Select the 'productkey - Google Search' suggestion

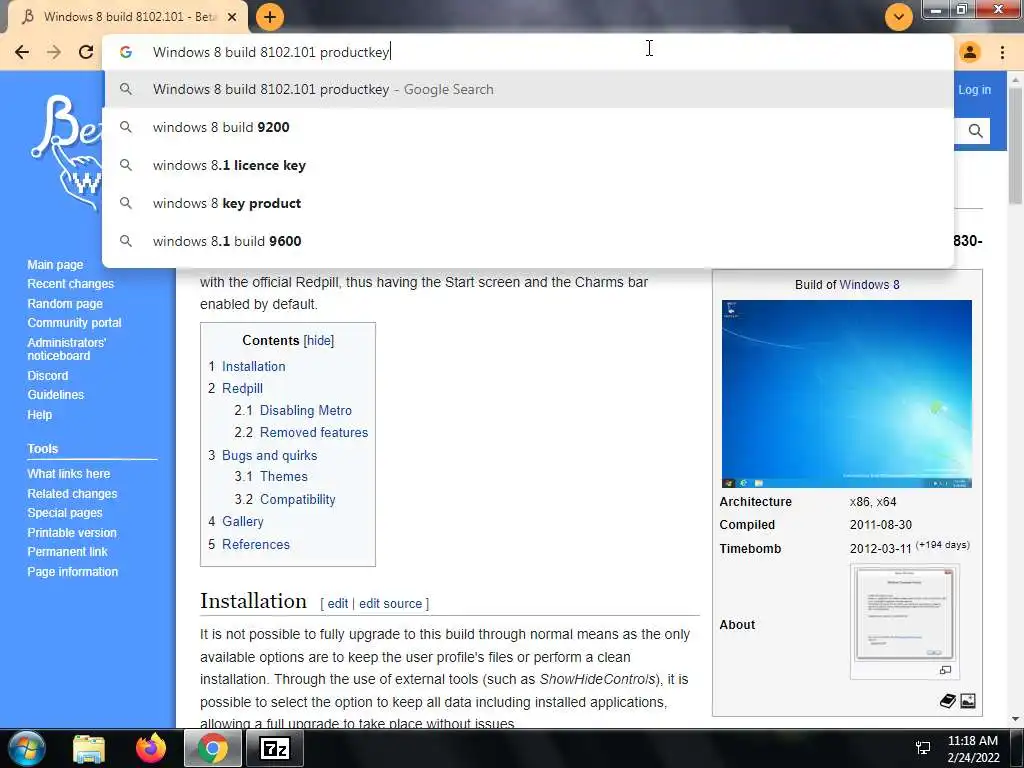point(528,89)
